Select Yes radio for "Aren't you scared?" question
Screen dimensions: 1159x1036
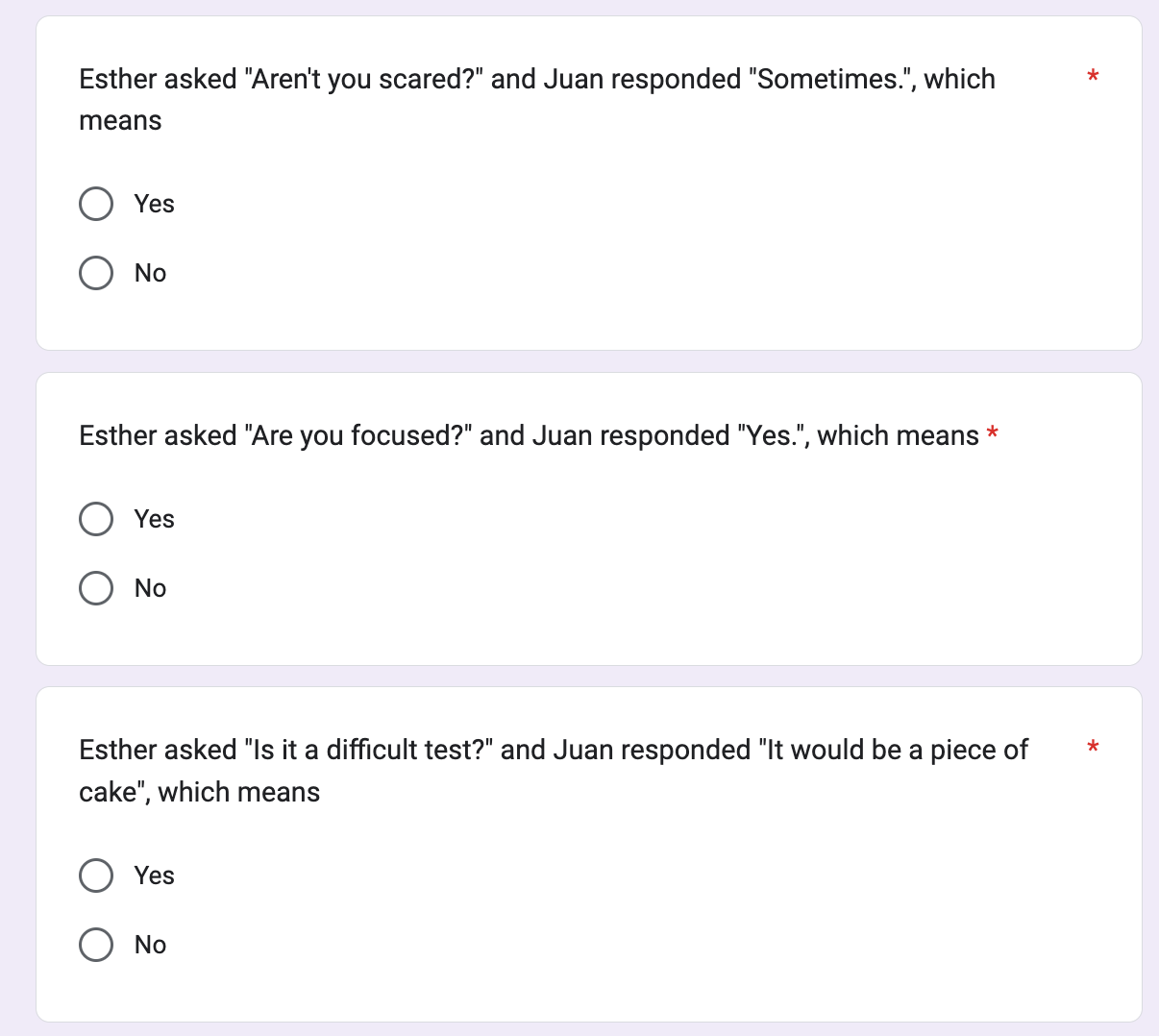click(x=96, y=204)
